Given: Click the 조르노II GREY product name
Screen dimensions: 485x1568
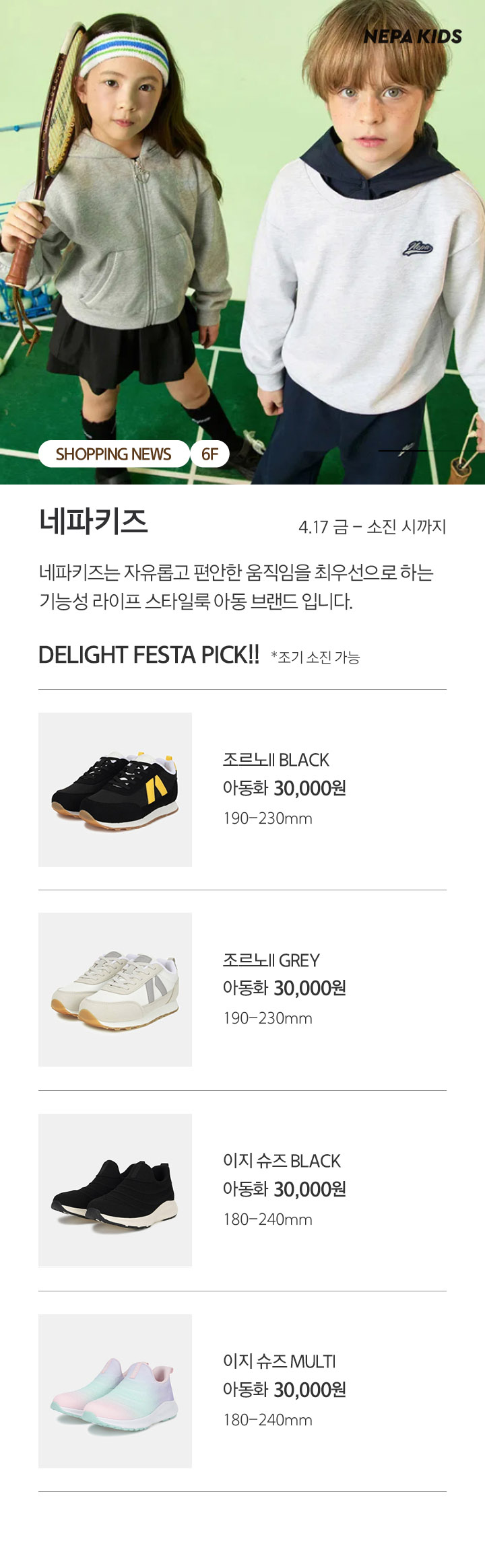Looking at the screenshot, I should (x=271, y=960).
